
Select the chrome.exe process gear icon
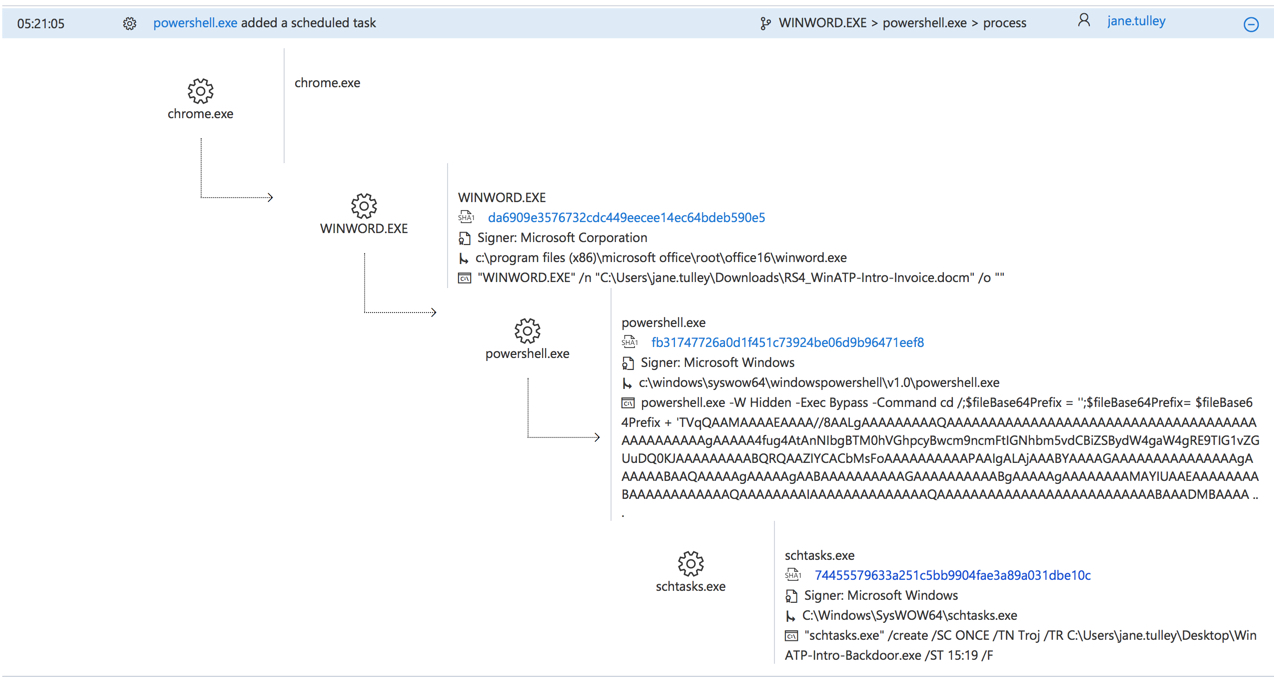click(x=200, y=89)
